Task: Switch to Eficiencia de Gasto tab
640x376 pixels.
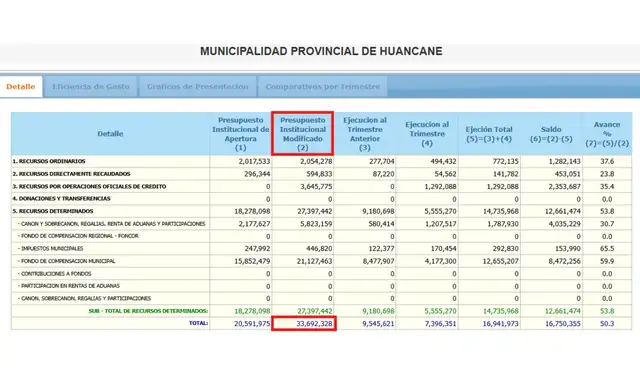Action: (91, 87)
